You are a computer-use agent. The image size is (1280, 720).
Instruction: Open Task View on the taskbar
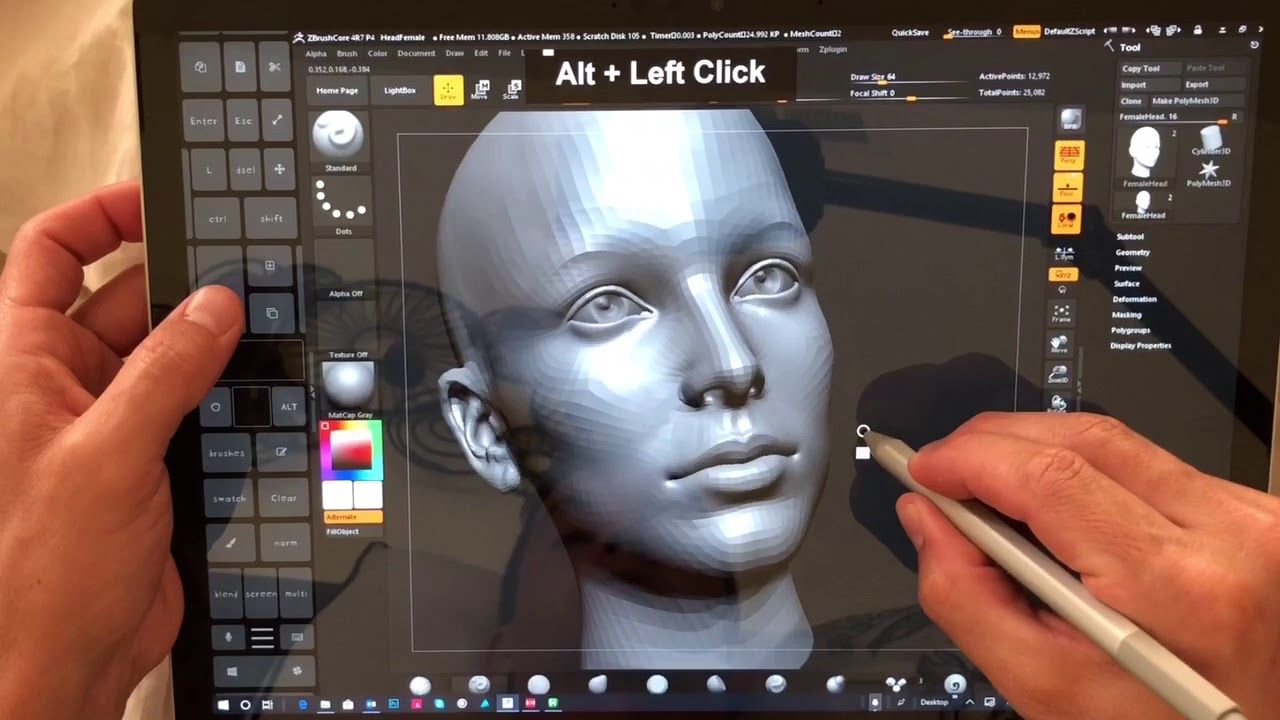coord(267,704)
